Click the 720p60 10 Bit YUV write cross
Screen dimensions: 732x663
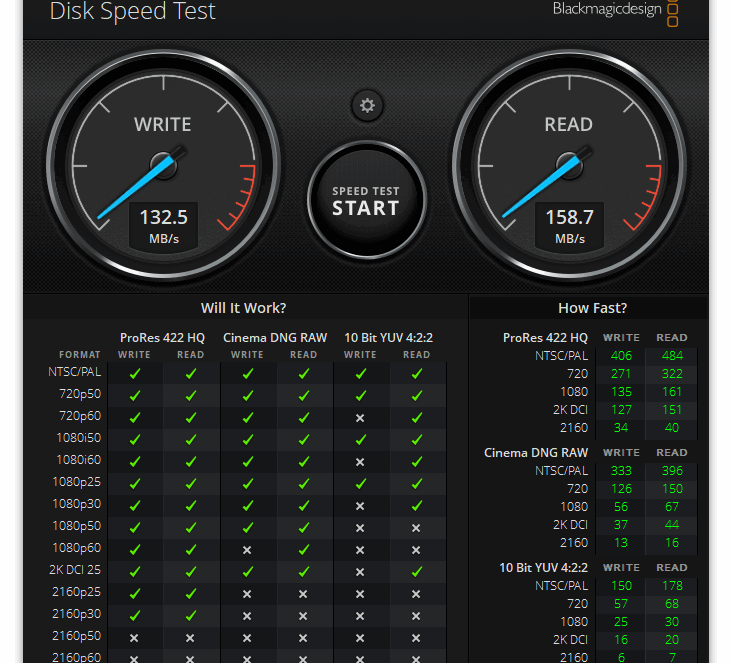(360, 418)
